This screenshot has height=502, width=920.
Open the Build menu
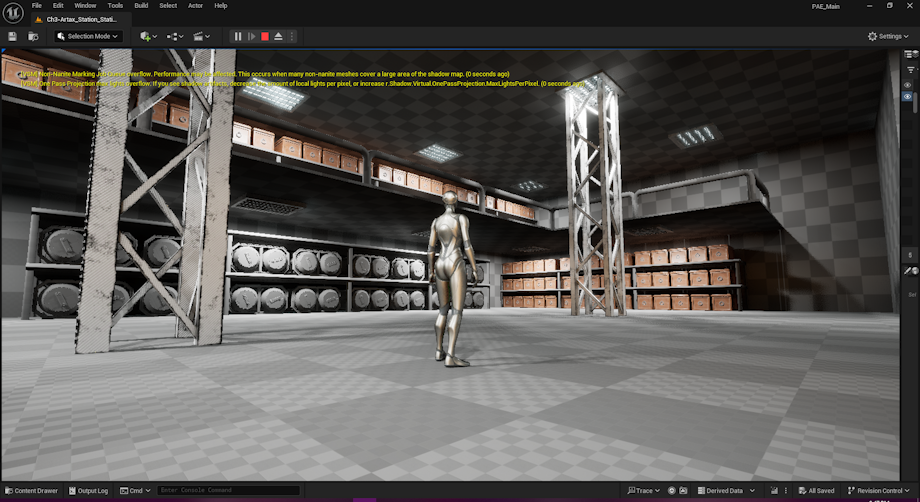coord(141,5)
